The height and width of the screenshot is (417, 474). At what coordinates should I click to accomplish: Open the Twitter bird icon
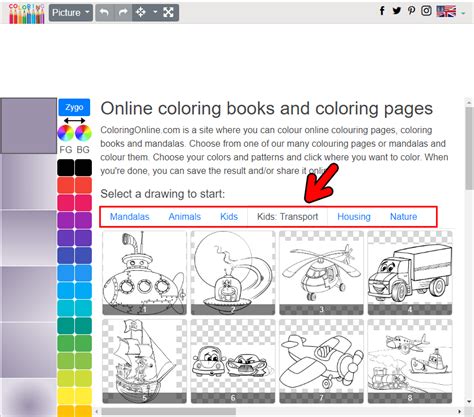pyautogui.click(x=397, y=11)
